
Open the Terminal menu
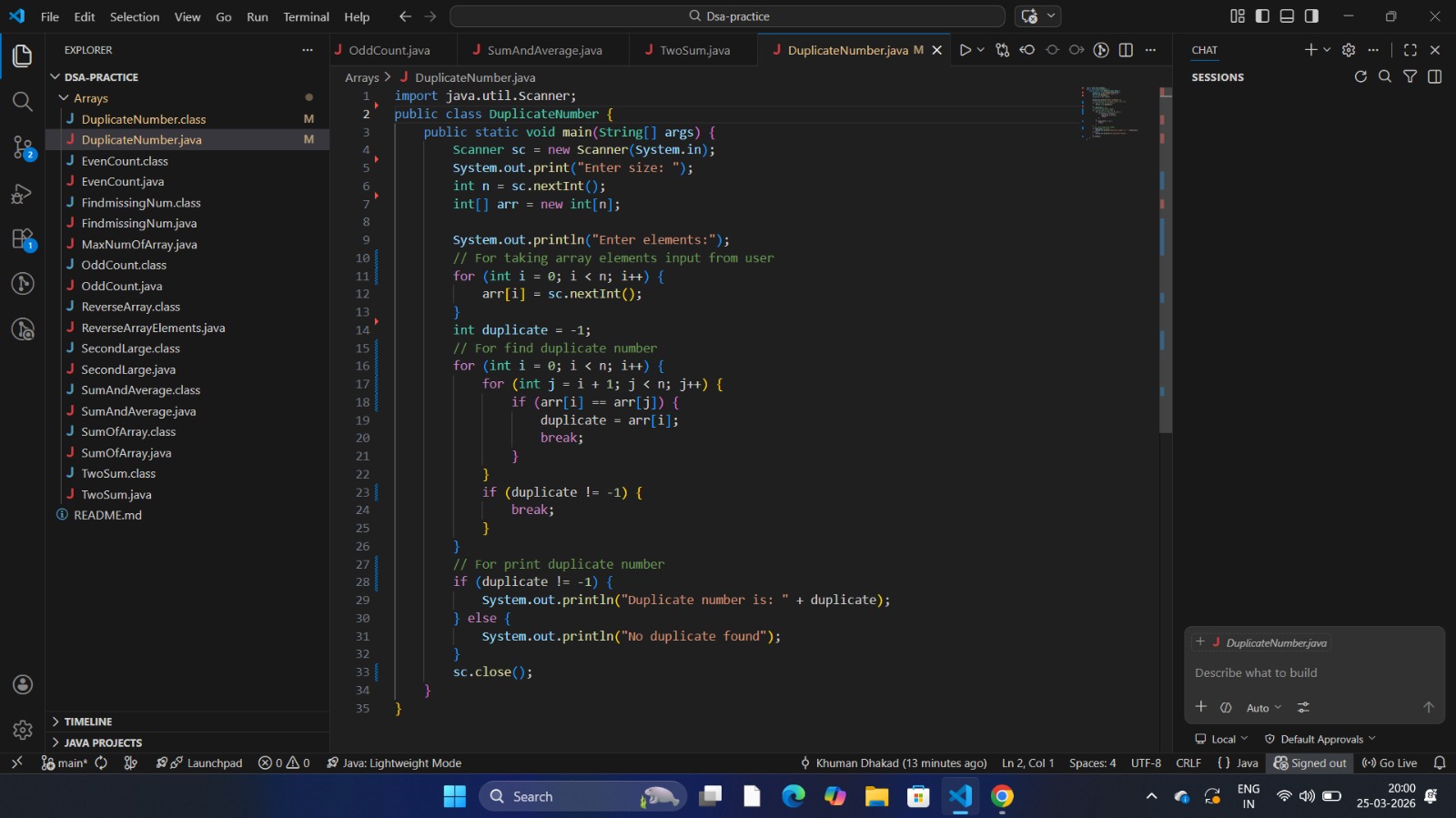click(306, 16)
